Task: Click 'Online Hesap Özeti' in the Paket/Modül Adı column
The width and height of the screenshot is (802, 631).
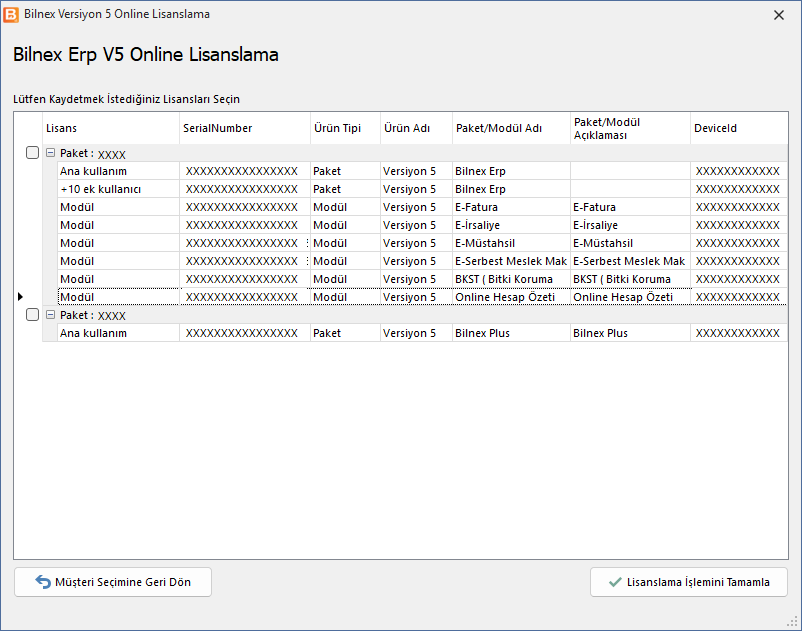Action: [511, 297]
